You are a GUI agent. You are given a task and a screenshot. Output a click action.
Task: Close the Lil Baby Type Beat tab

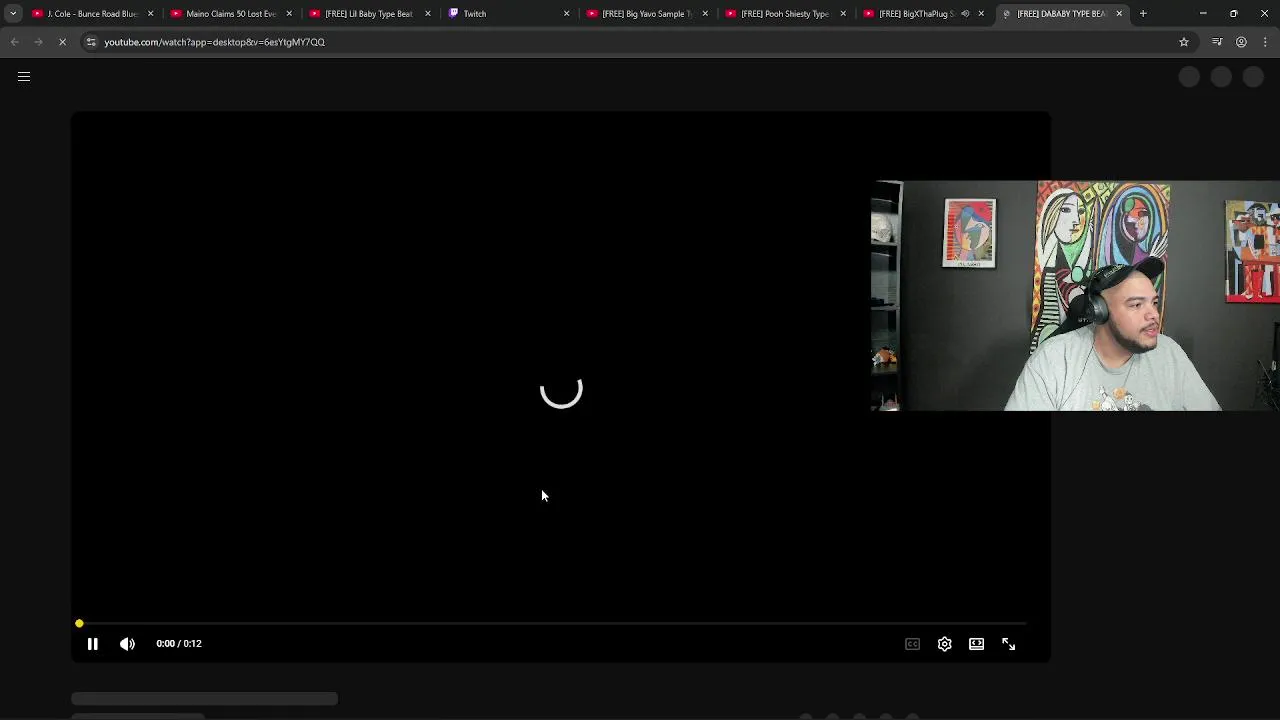point(428,14)
